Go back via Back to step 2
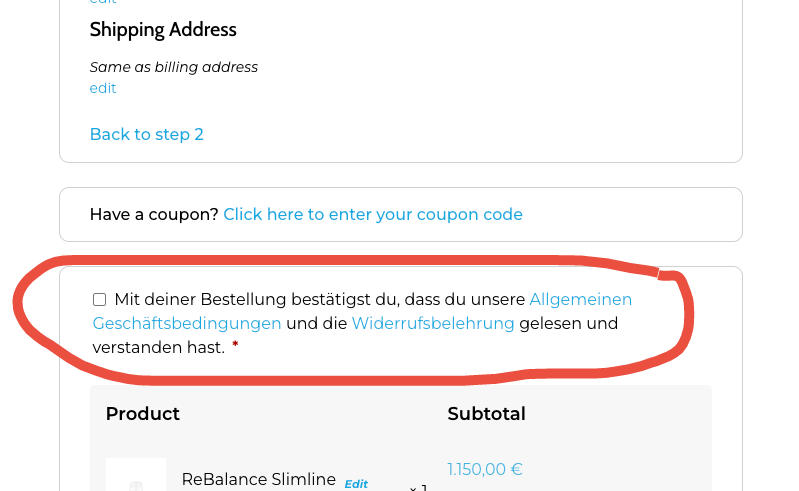The image size is (799, 491). (147, 134)
